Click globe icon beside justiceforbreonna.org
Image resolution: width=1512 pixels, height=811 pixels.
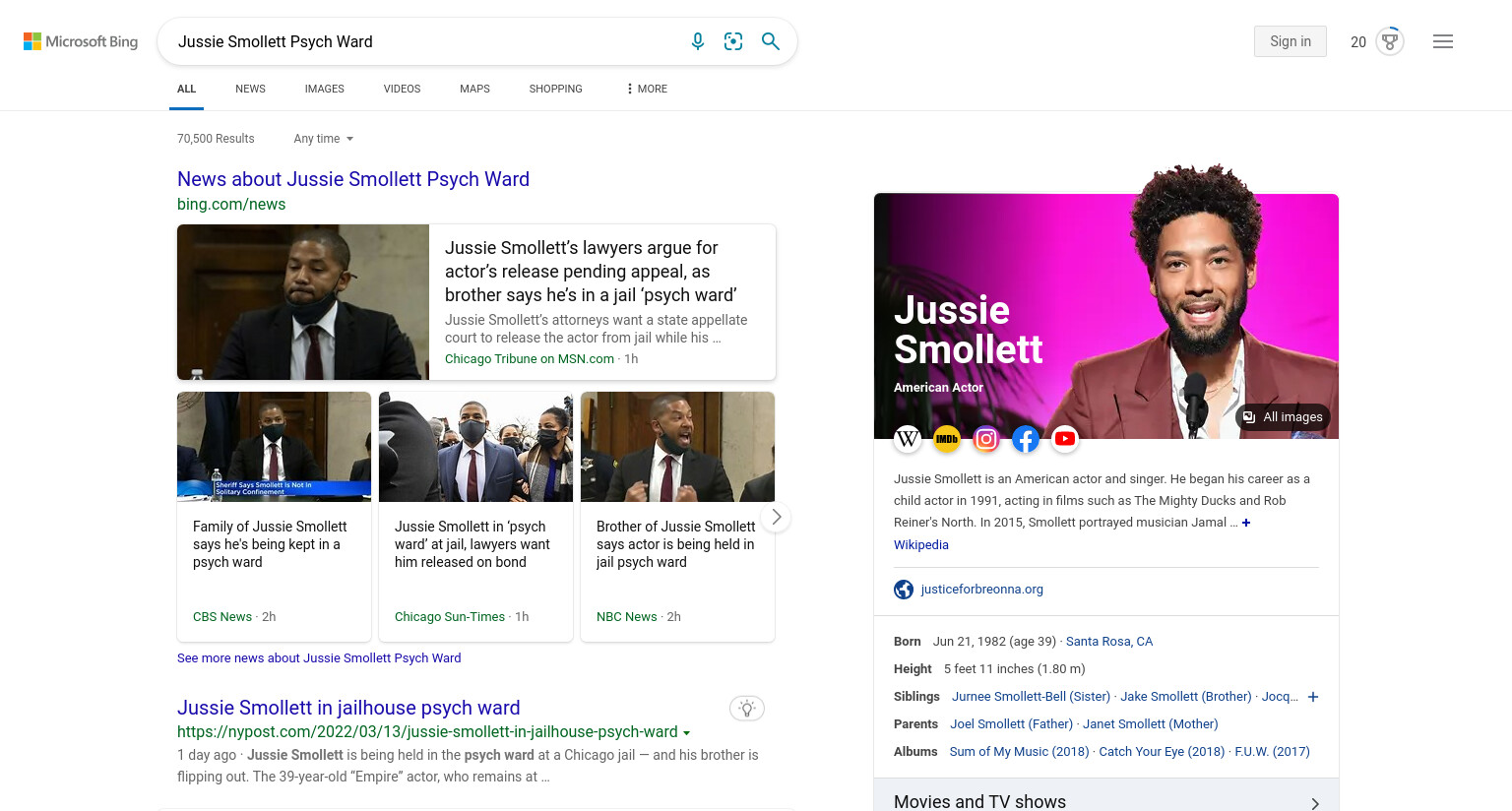pyautogui.click(x=904, y=590)
